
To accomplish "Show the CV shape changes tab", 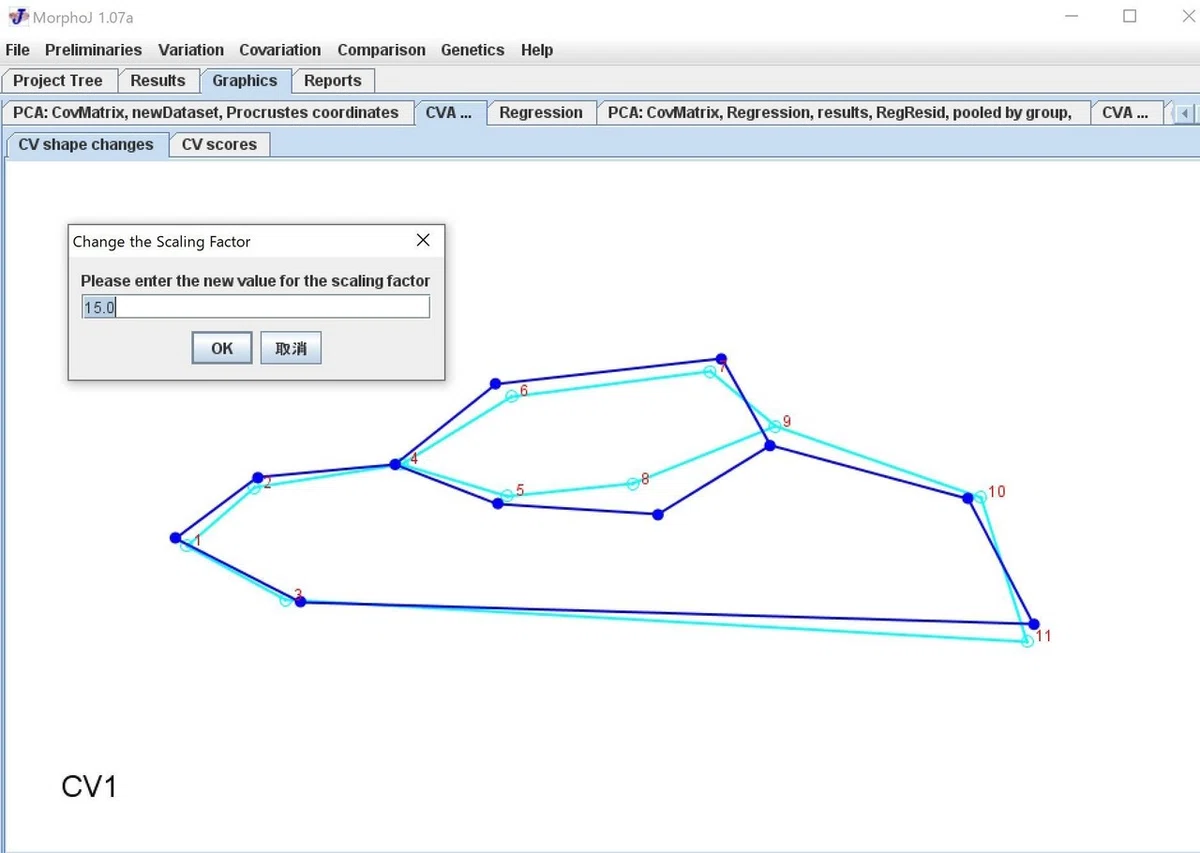I will pyautogui.click(x=86, y=144).
